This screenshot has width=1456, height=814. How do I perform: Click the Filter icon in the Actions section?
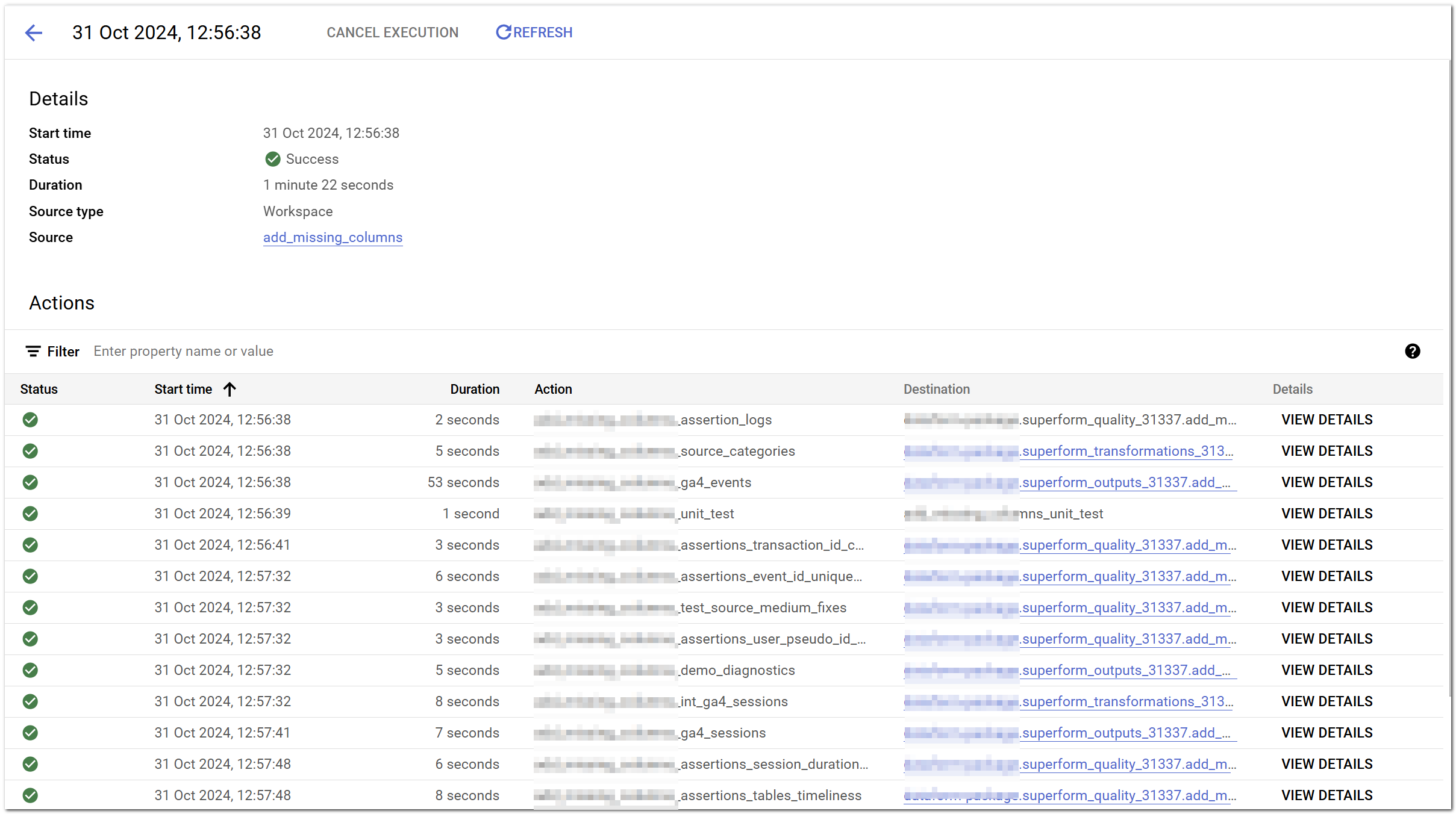click(33, 351)
